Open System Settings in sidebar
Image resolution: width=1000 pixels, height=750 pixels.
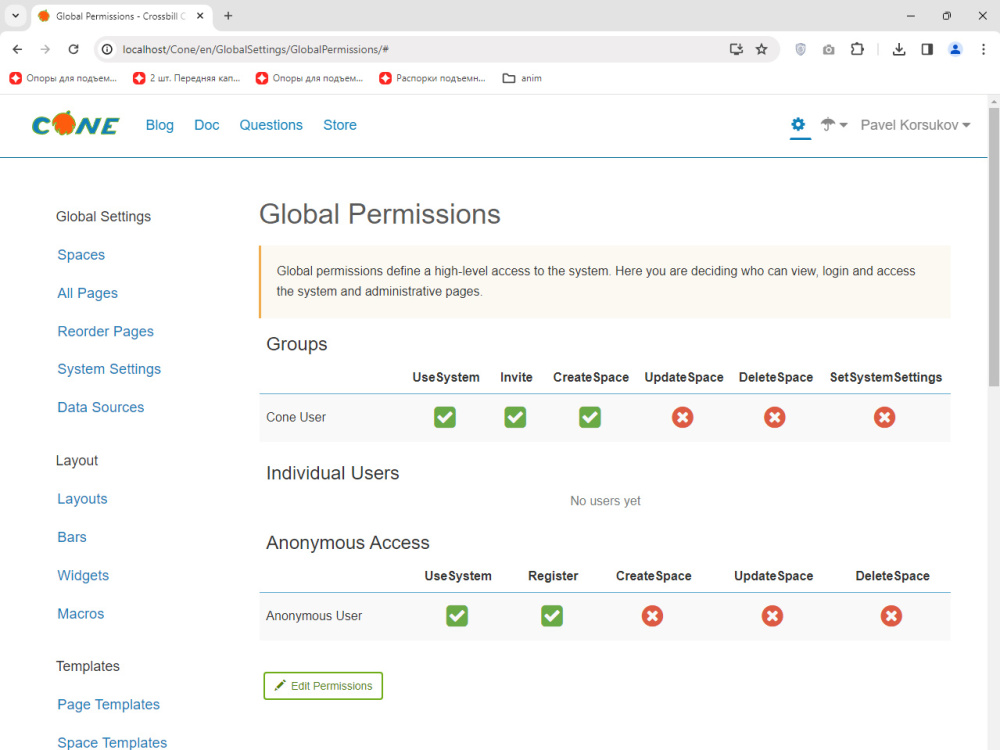point(109,369)
